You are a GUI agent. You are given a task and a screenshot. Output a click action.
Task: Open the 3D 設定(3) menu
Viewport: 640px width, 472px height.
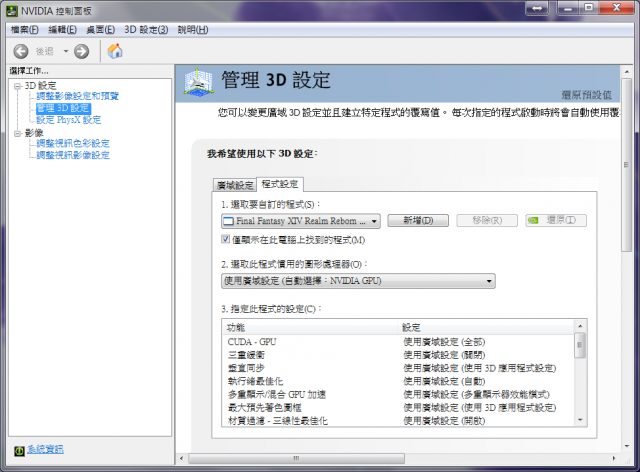click(146, 30)
